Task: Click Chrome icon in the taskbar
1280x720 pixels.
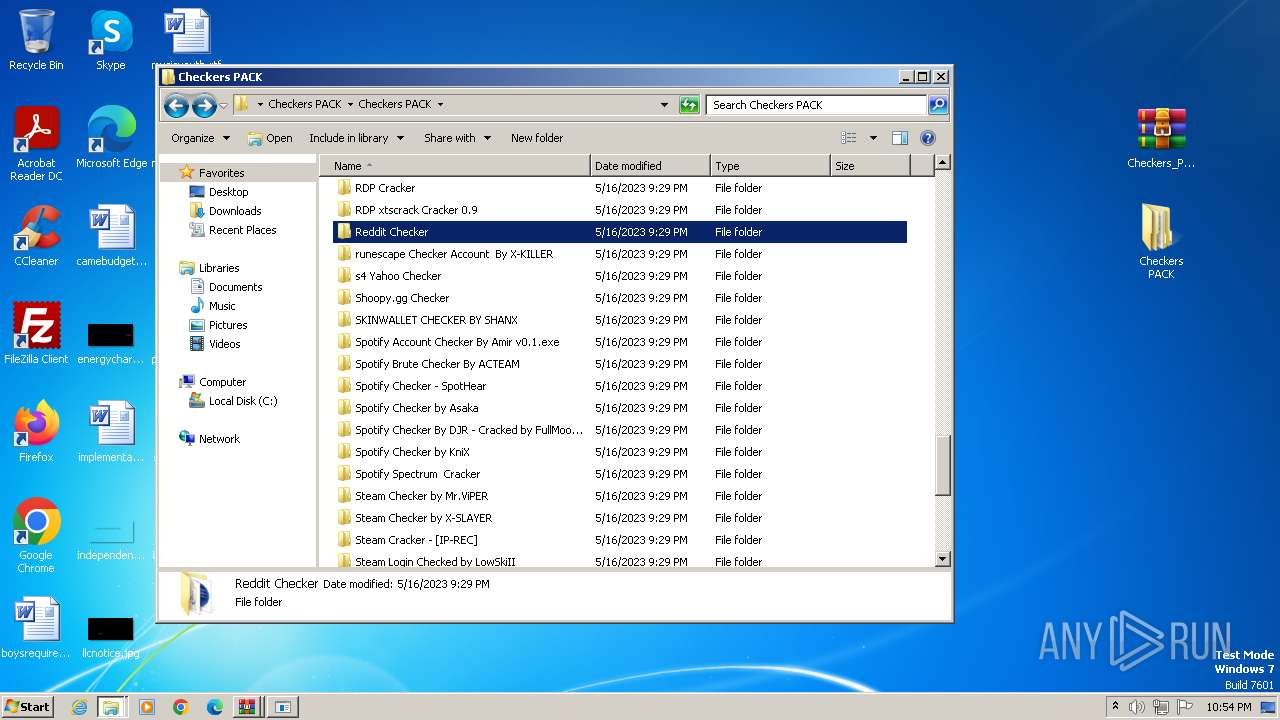Action: (181, 707)
